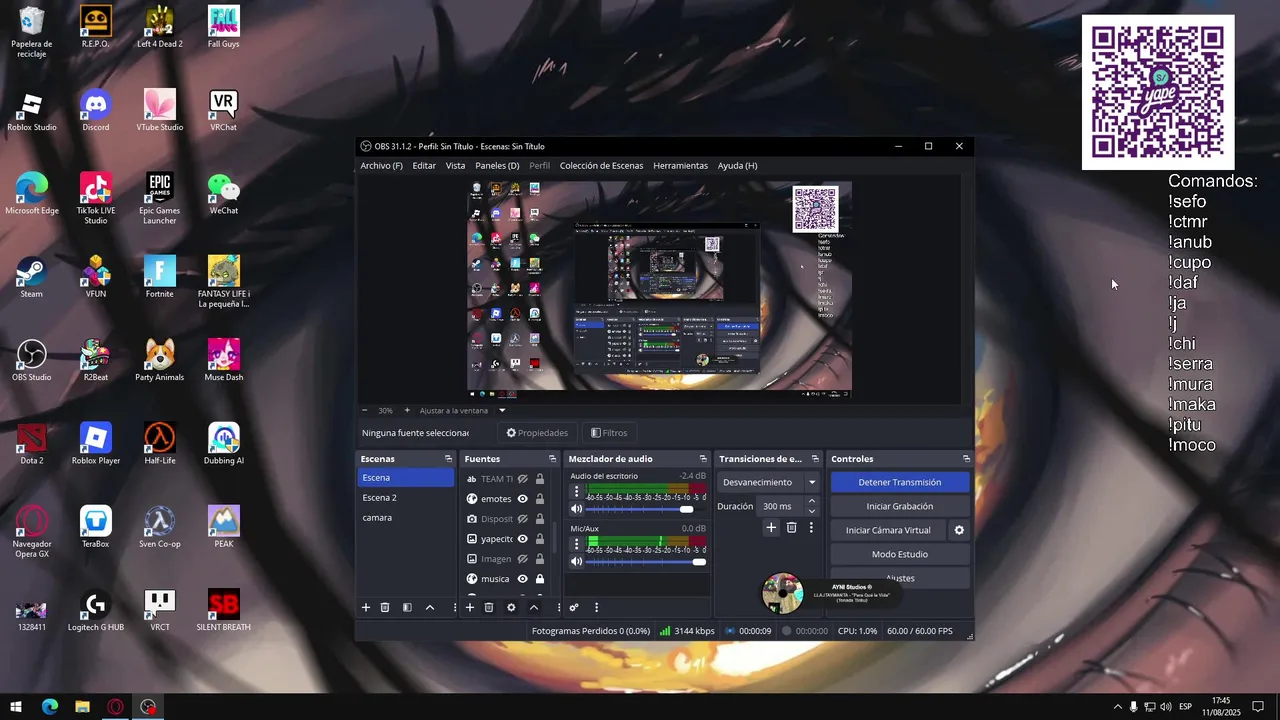Show hidden system tray icons
The width and height of the screenshot is (1280, 720).
[1117, 707]
